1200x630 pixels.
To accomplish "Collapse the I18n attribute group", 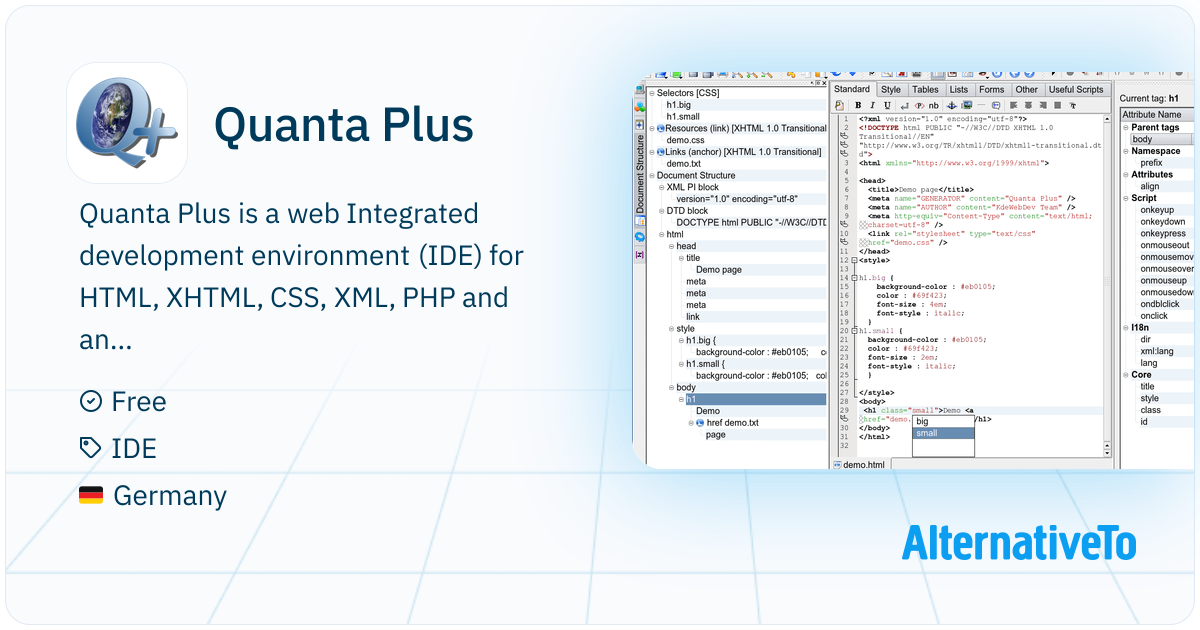I will pyautogui.click(x=1126, y=328).
